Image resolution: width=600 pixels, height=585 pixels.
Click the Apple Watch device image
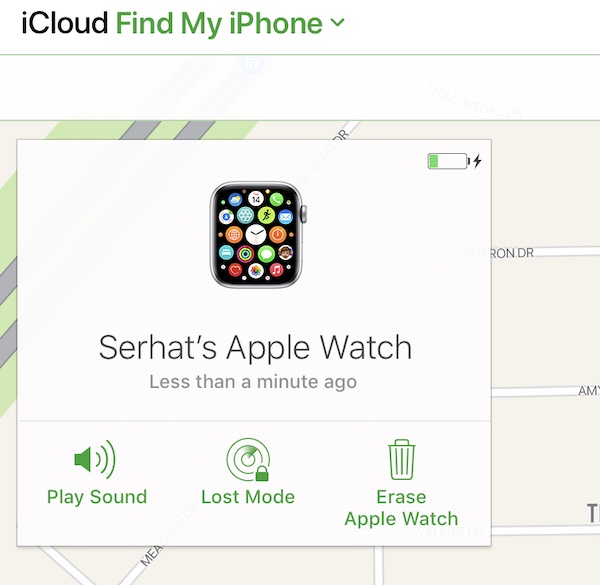(x=258, y=235)
